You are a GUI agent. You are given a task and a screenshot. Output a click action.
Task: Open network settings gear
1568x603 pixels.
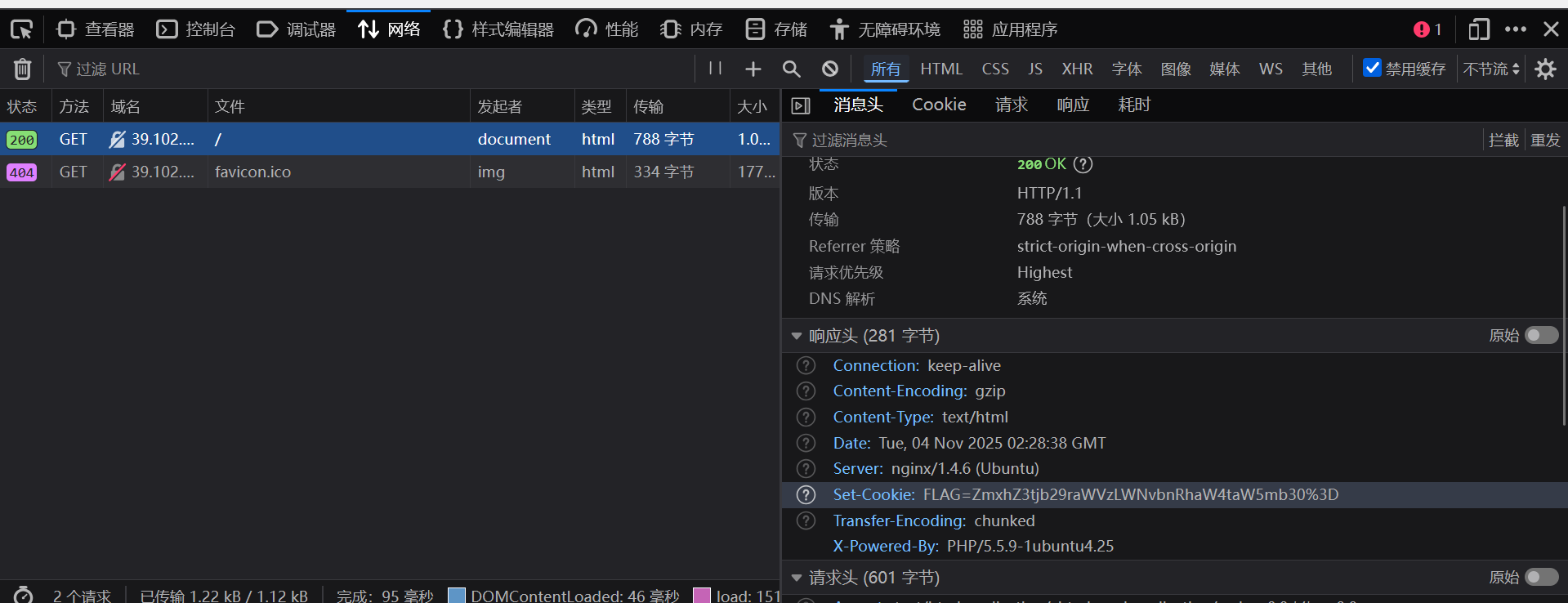click(1545, 69)
